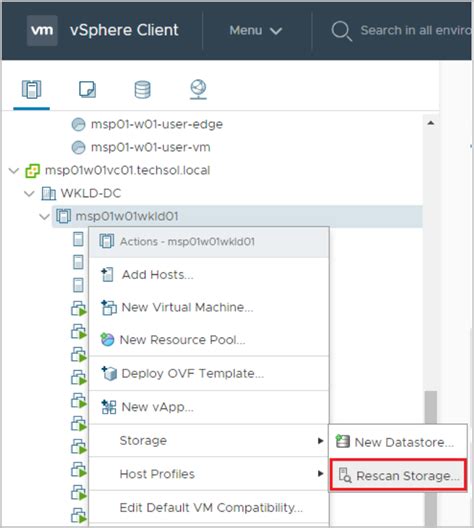This screenshot has height=528, width=474.
Task: Choose New Virtual Machine... menu entry
Action: pos(209,307)
